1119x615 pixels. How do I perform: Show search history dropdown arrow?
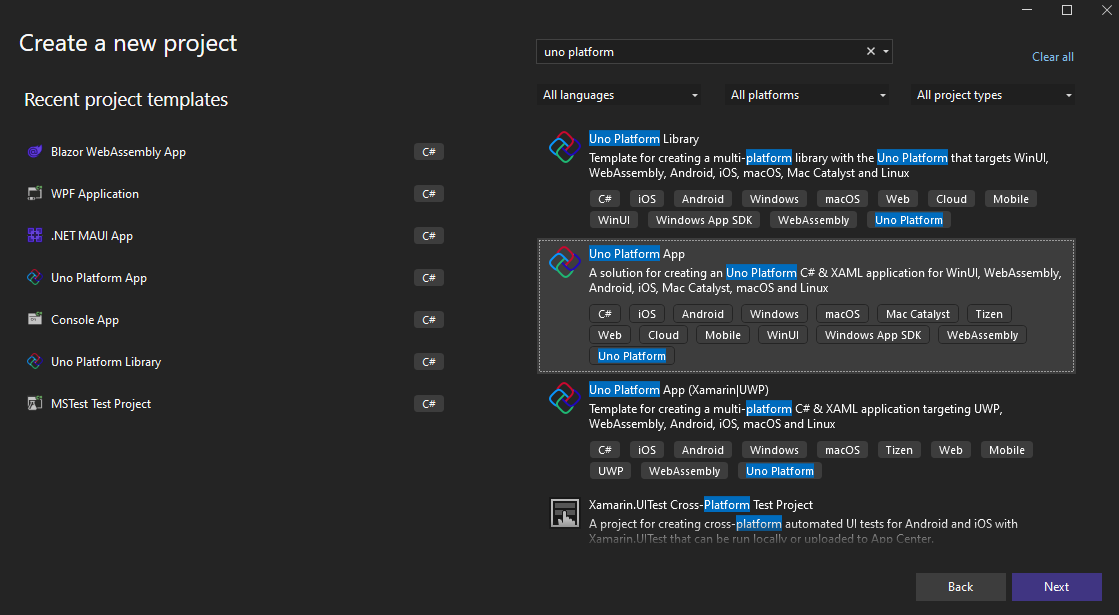(886, 51)
